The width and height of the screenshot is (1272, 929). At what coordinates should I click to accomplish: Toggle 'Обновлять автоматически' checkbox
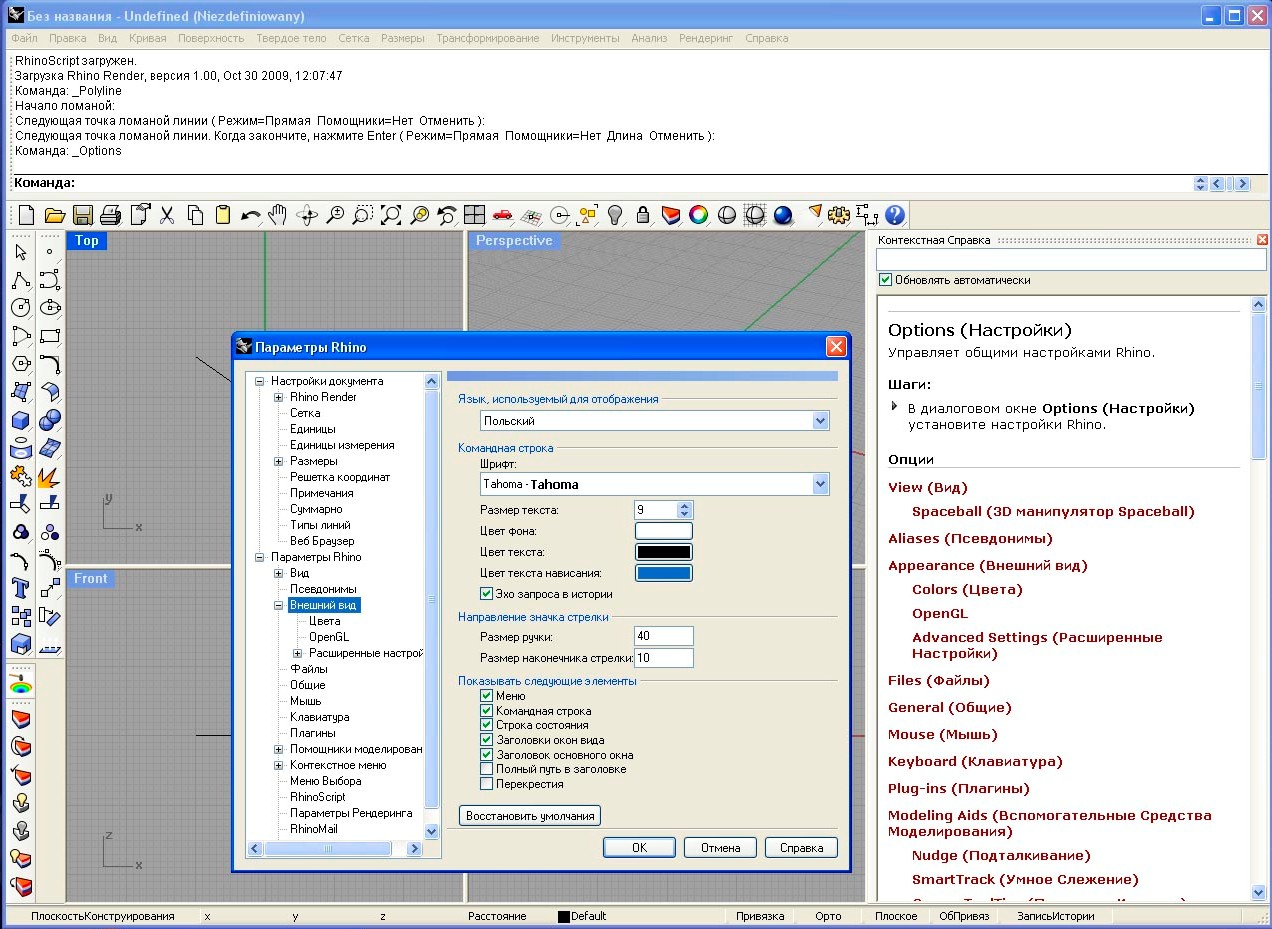click(885, 280)
